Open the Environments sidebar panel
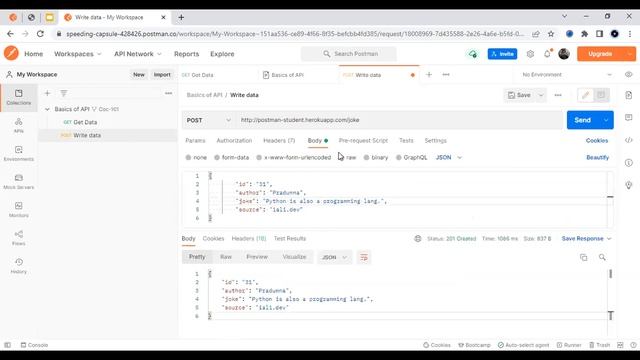The width and height of the screenshot is (640, 360). [19, 153]
